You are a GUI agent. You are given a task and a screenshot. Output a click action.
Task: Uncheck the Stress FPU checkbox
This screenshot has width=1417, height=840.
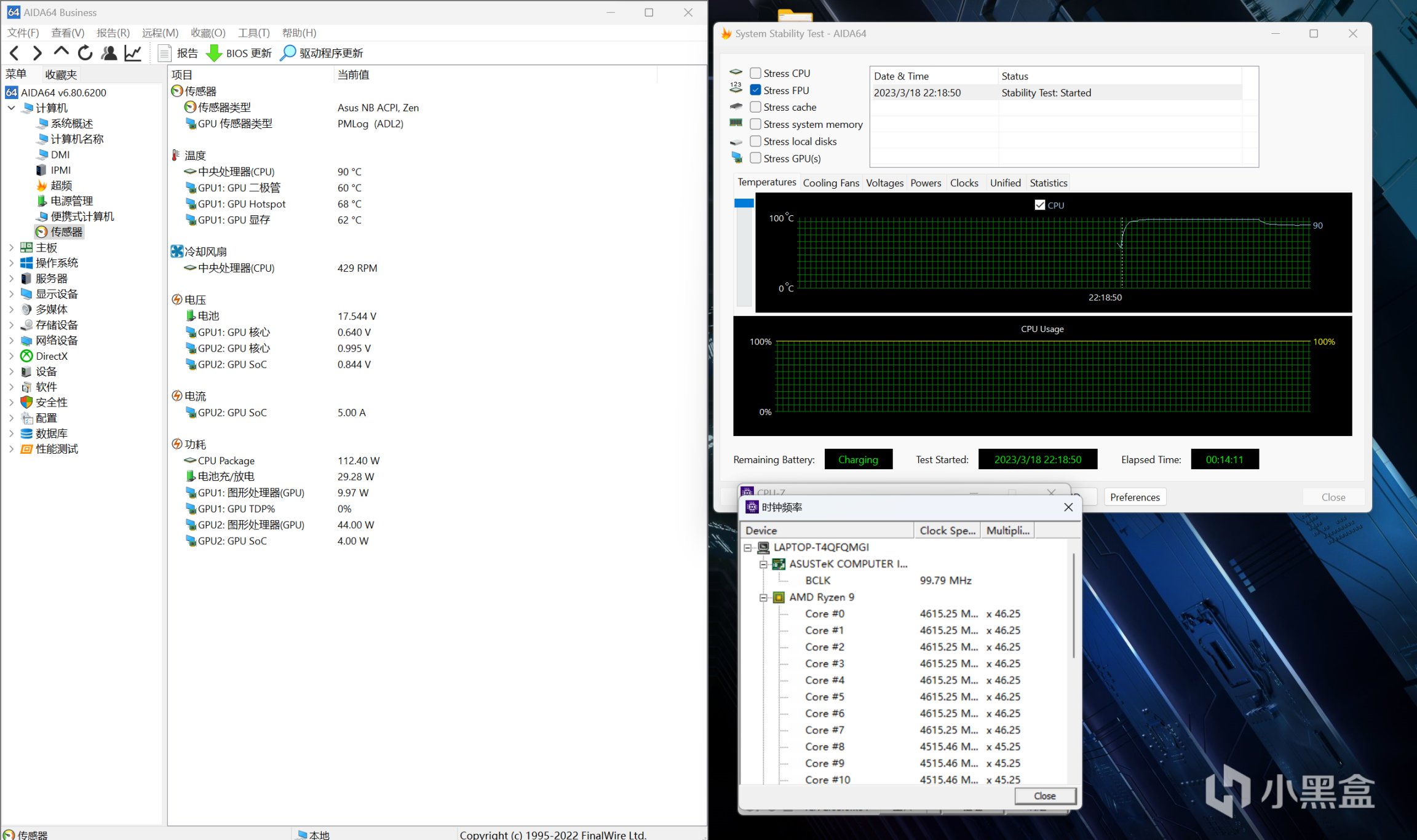click(x=756, y=90)
